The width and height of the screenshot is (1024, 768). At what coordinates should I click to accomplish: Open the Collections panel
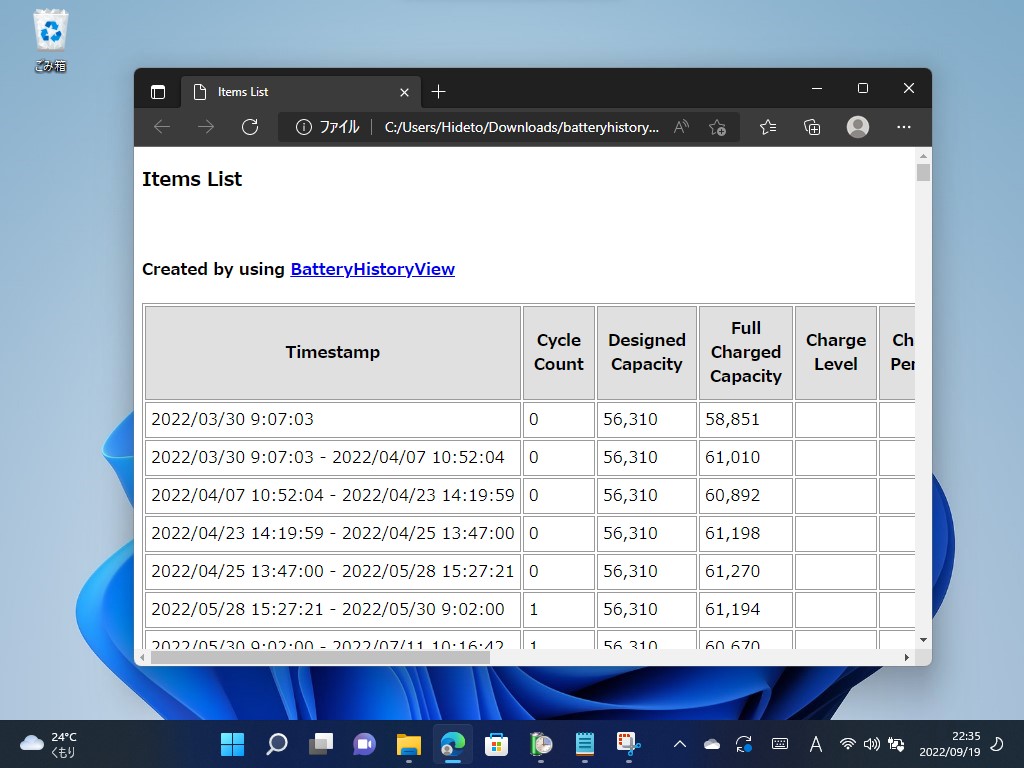[x=812, y=127]
